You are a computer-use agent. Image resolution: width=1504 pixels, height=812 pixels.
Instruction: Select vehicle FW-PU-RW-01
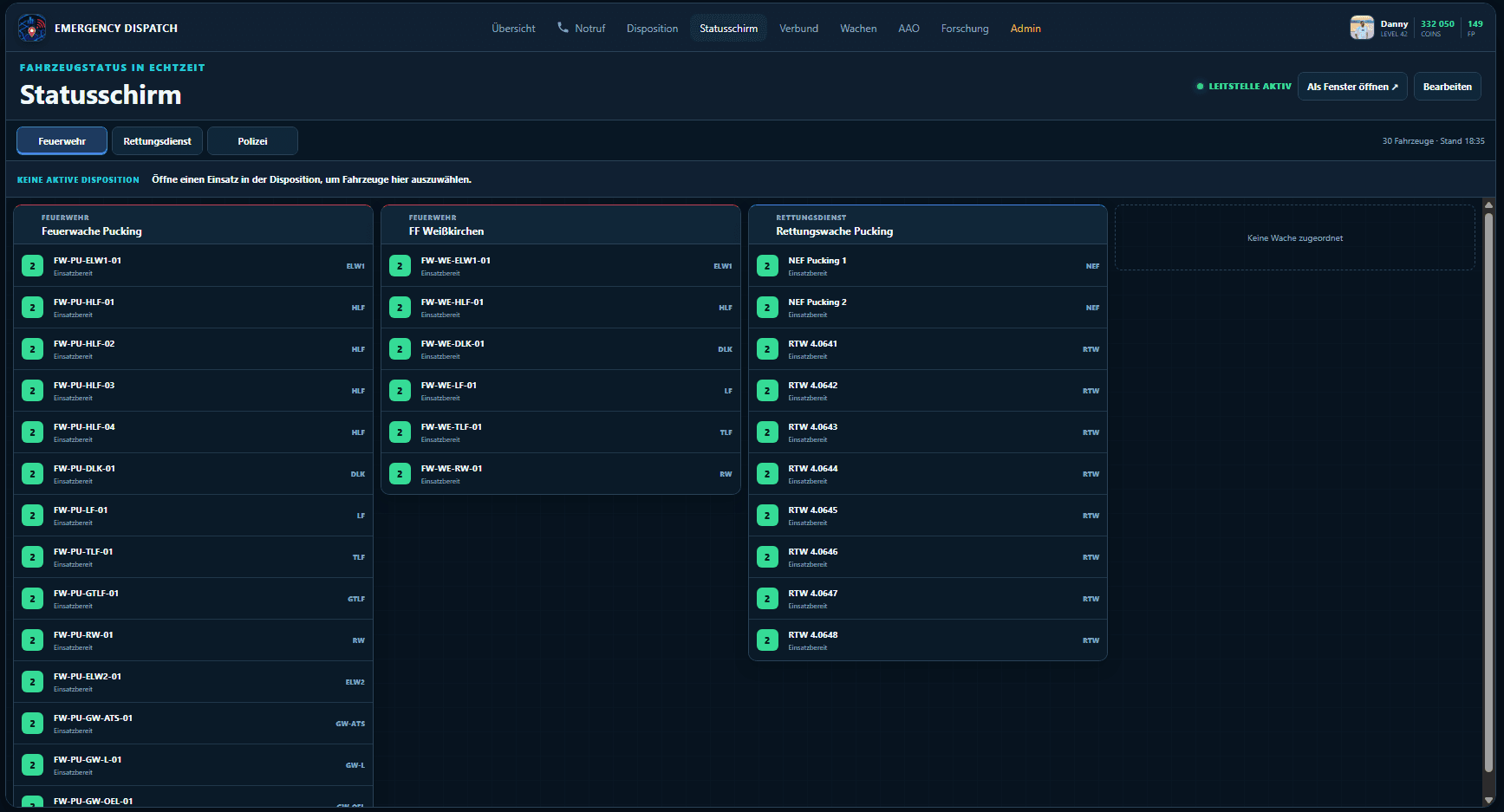click(193, 640)
